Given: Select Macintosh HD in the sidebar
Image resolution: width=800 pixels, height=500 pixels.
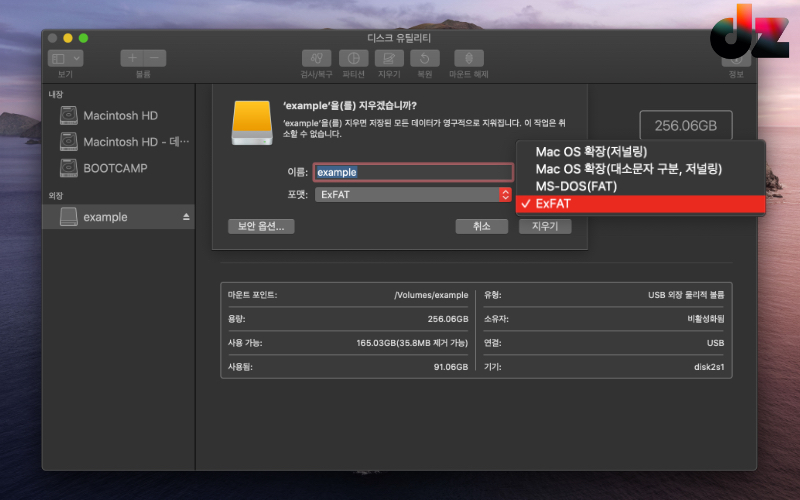Looking at the screenshot, I should pyautogui.click(x=120, y=116).
